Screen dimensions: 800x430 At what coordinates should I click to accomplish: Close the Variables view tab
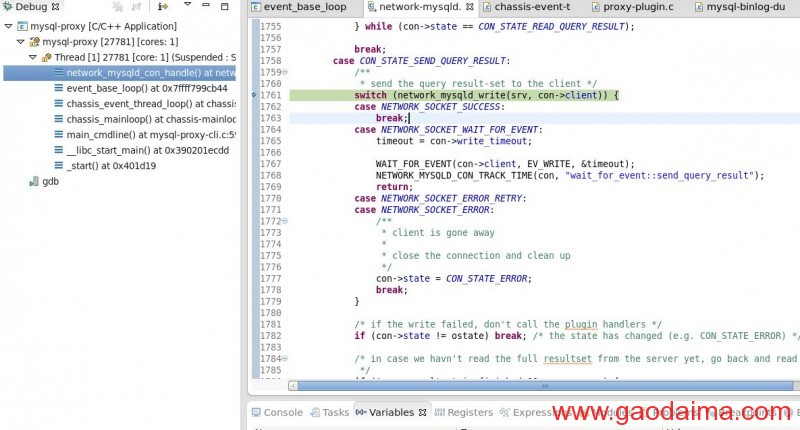[422, 412]
